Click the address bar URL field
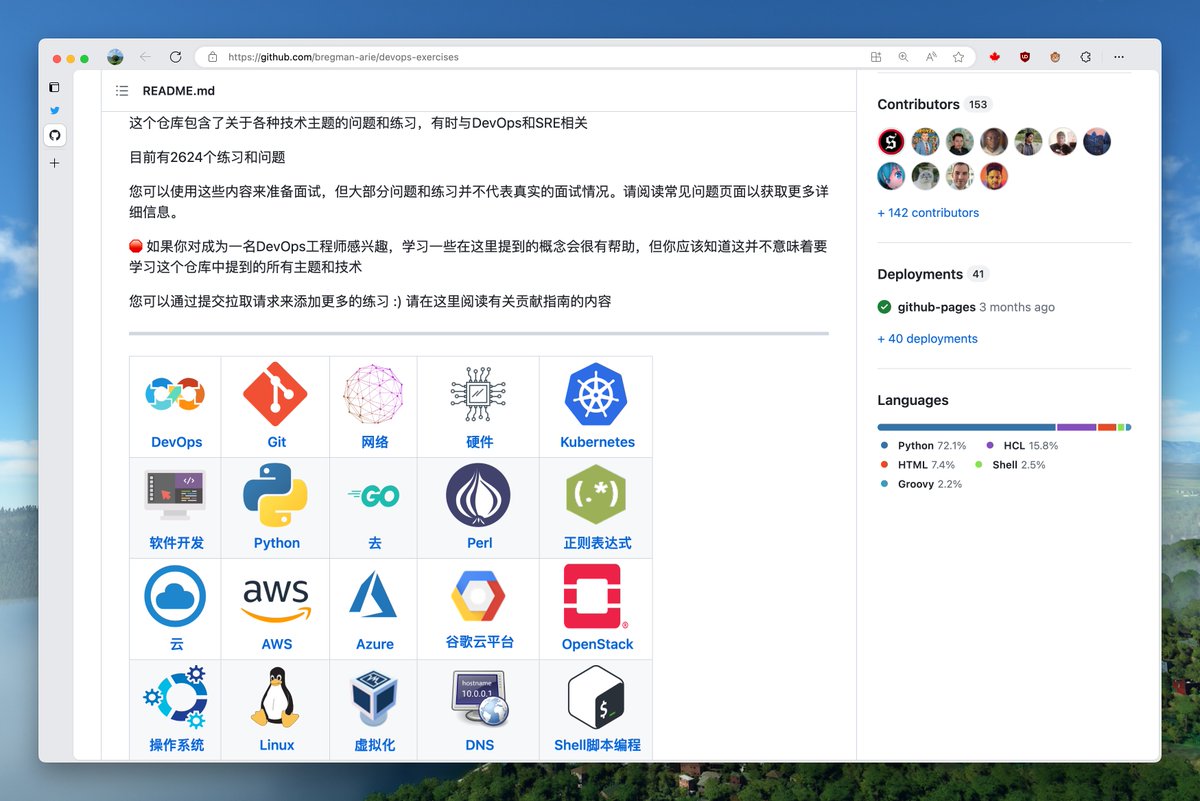Image resolution: width=1200 pixels, height=801 pixels. [x=585, y=57]
